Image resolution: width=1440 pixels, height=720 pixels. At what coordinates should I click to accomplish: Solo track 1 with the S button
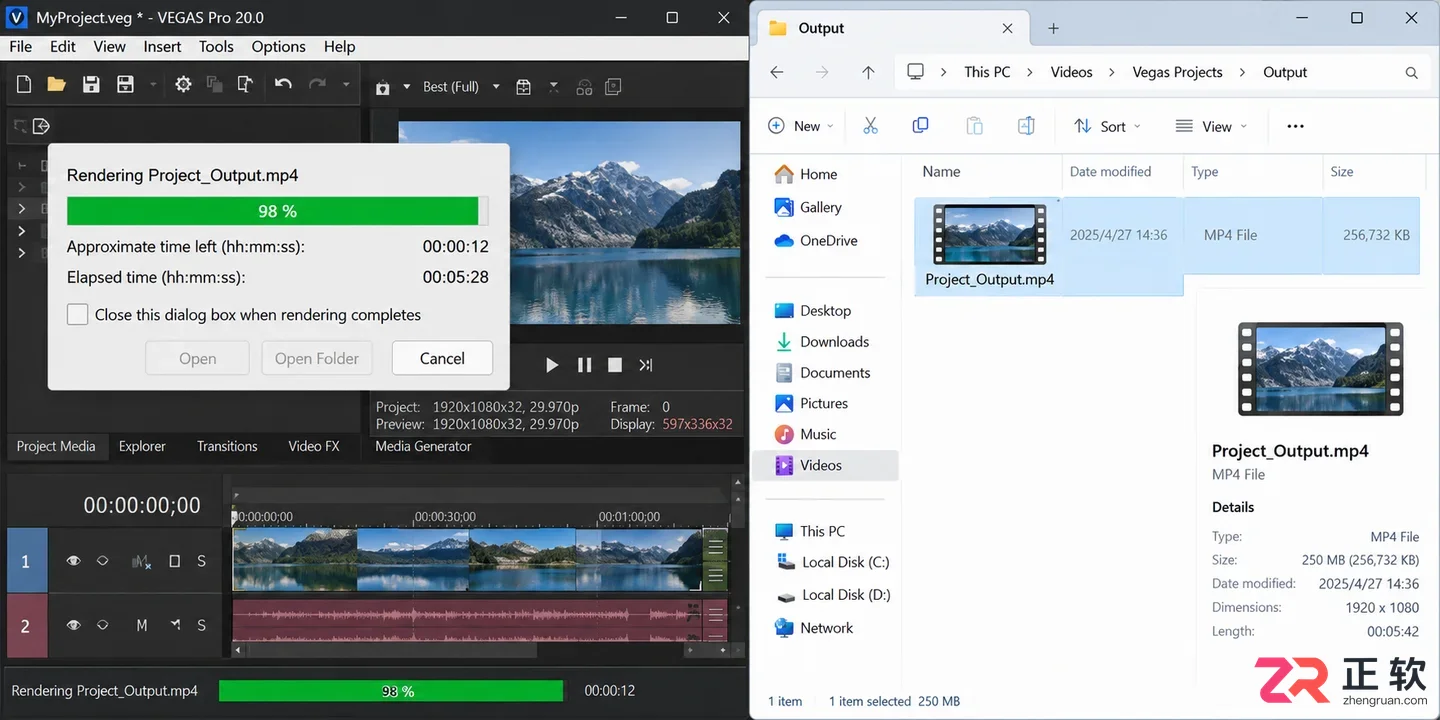coord(202,562)
